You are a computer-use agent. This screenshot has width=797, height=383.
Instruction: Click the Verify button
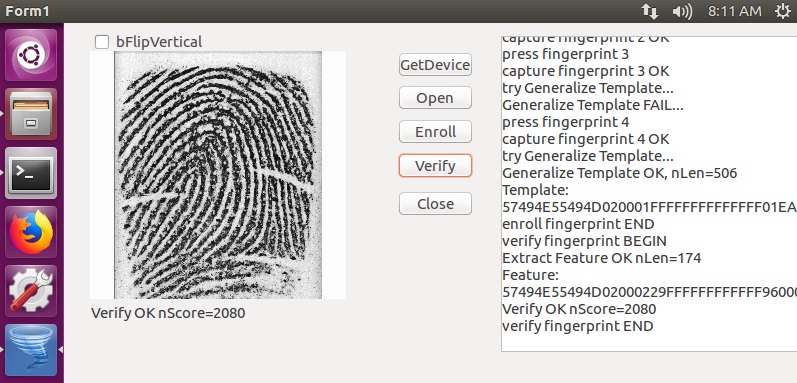[x=435, y=166]
